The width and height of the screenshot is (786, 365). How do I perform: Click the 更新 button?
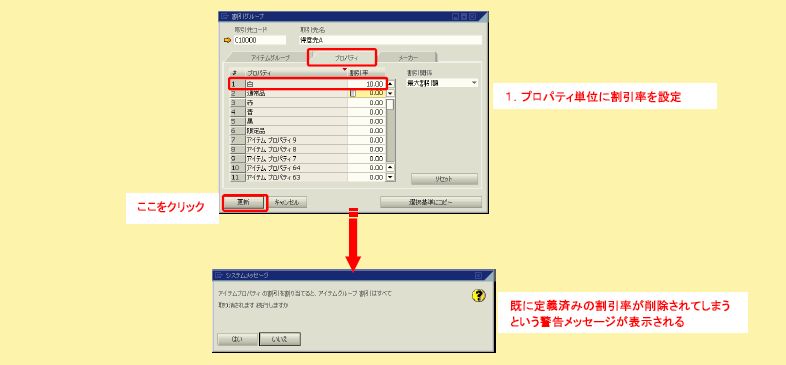coord(243,202)
